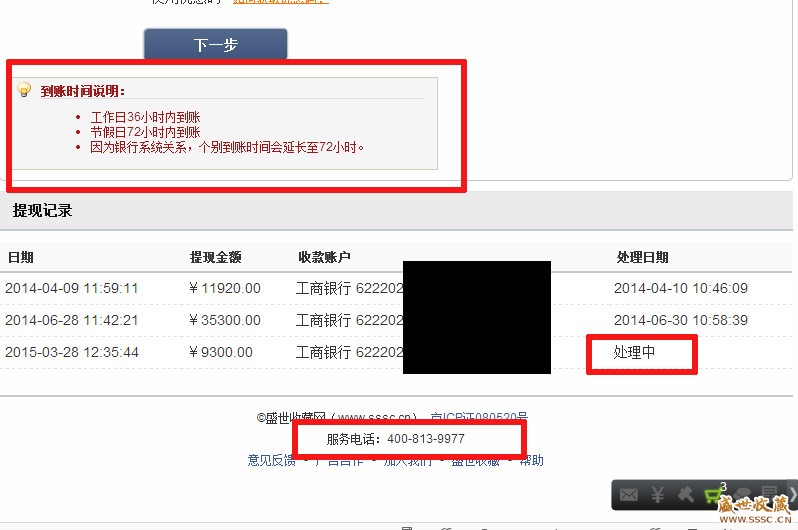Click the 处理中 status of the 2015-03-28 withdrawal
Viewport: 798px width, 530px height.
[634, 352]
